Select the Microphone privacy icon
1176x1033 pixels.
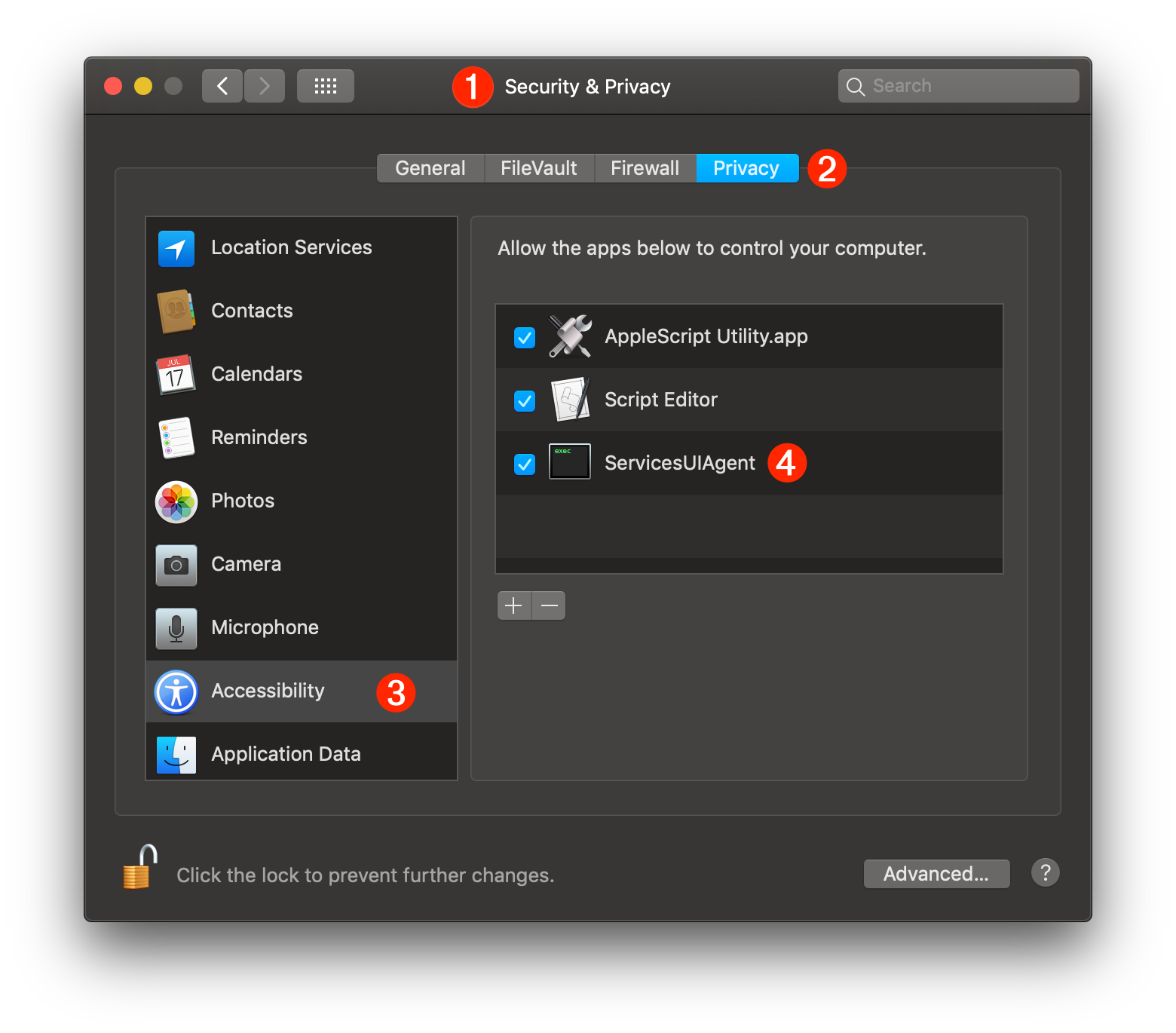click(176, 628)
